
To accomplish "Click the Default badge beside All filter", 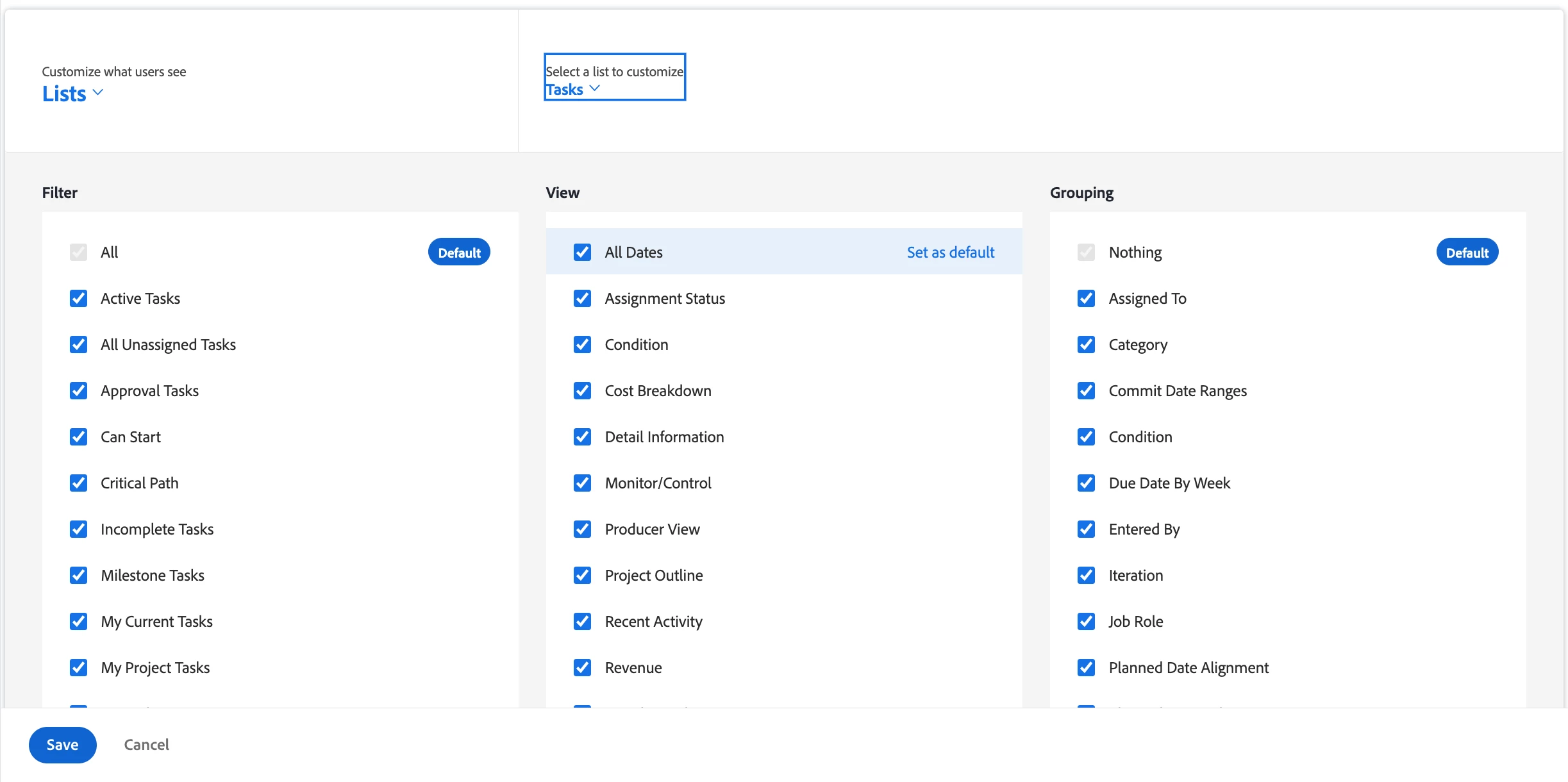I will (459, 253).
